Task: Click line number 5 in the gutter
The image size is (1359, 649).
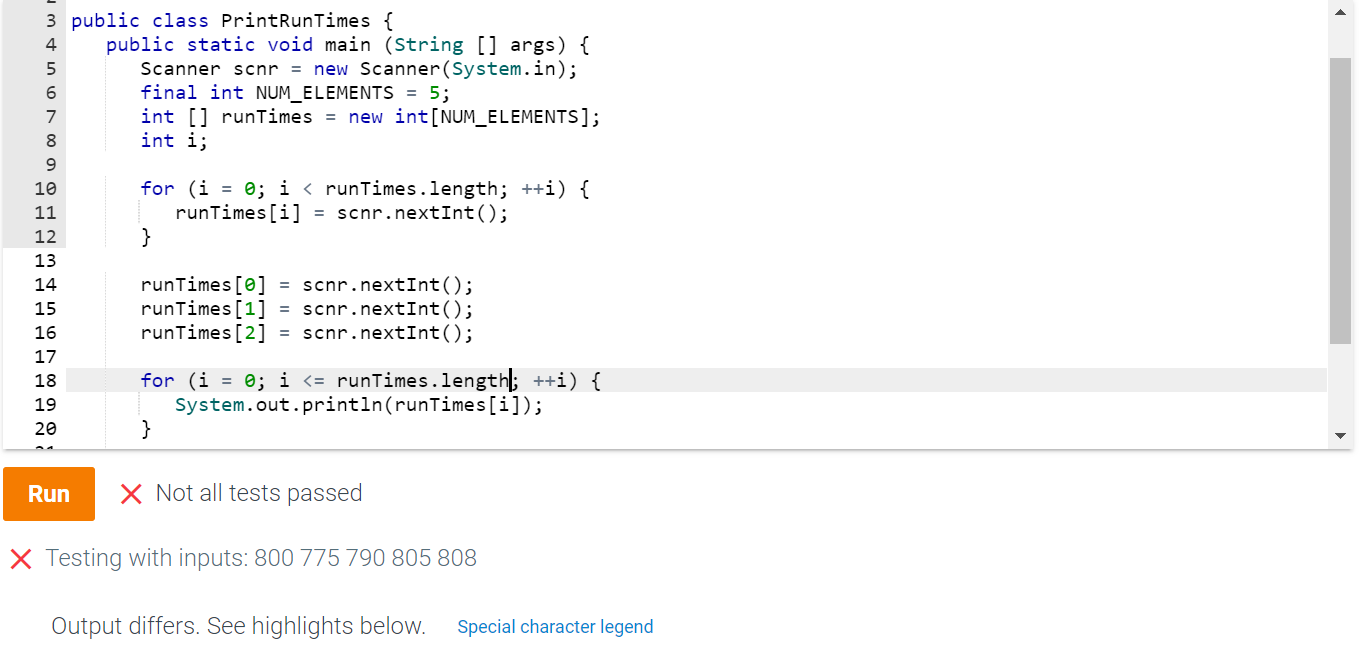Action: (x=45, y=68)
